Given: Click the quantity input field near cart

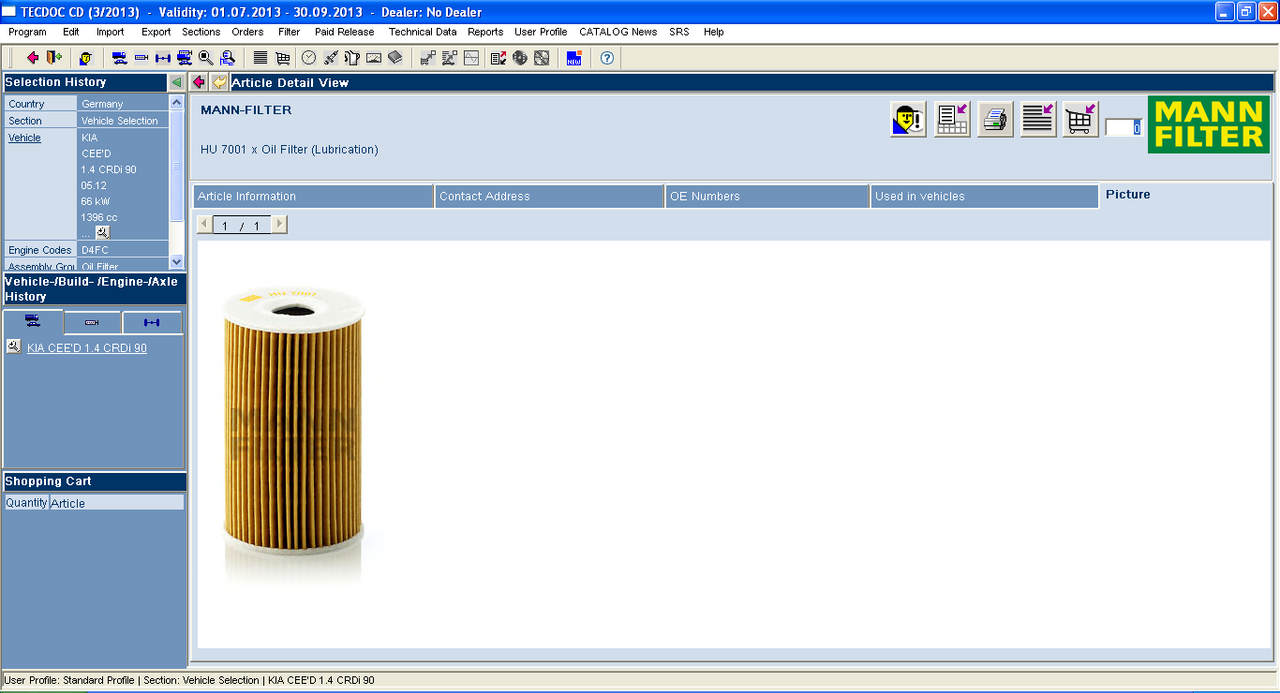Looking at the screenshot, I should (1124, 128).
